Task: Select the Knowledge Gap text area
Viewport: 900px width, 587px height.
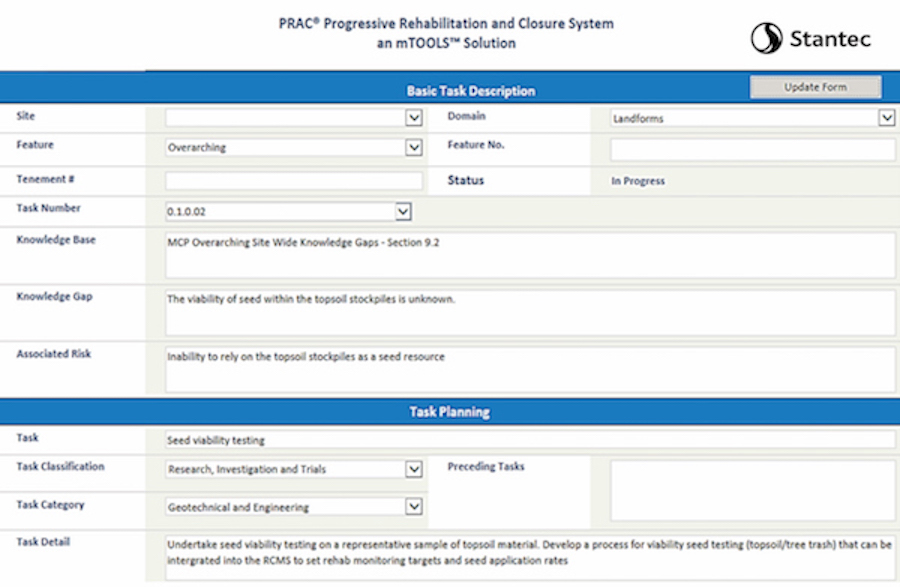Action: pyautogui.click(x=530, y=312)
